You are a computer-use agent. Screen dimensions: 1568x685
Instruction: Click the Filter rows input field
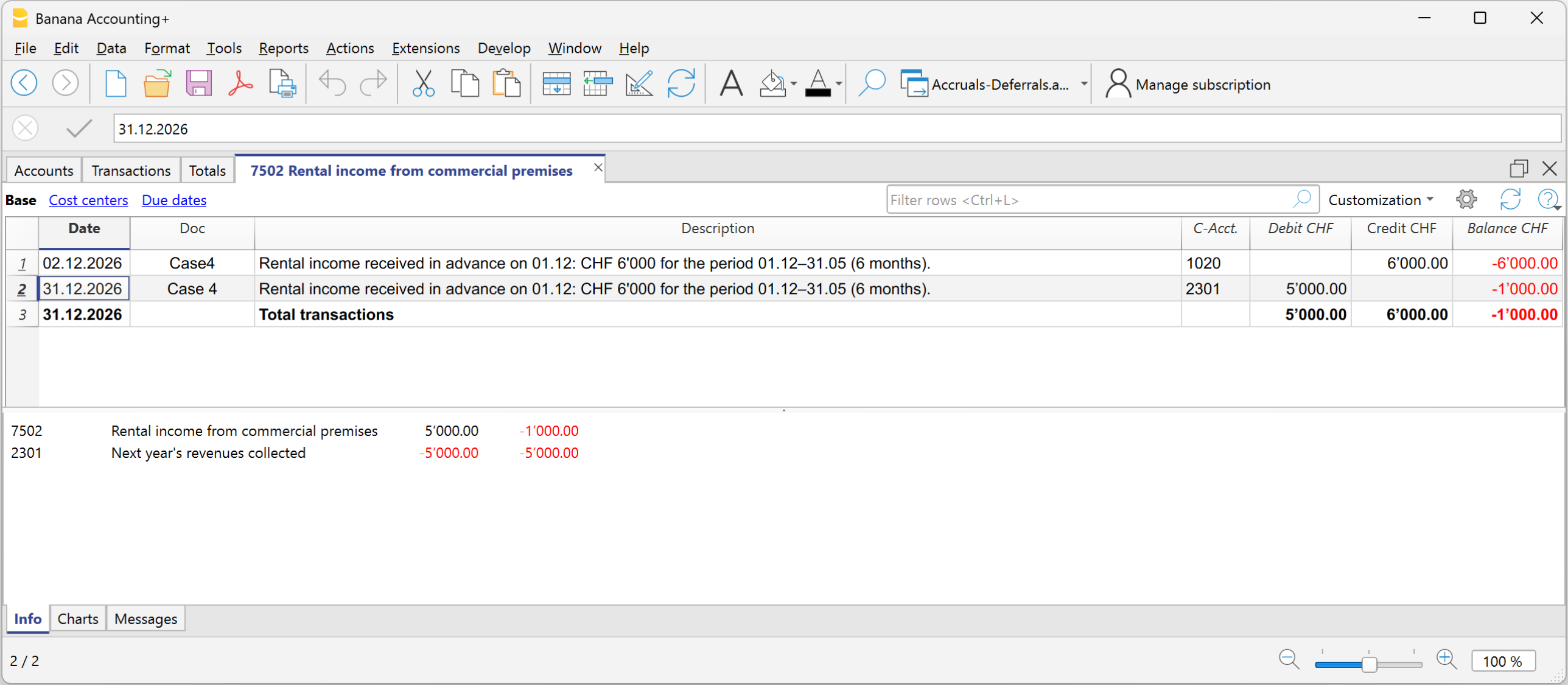pos(1090,200)
